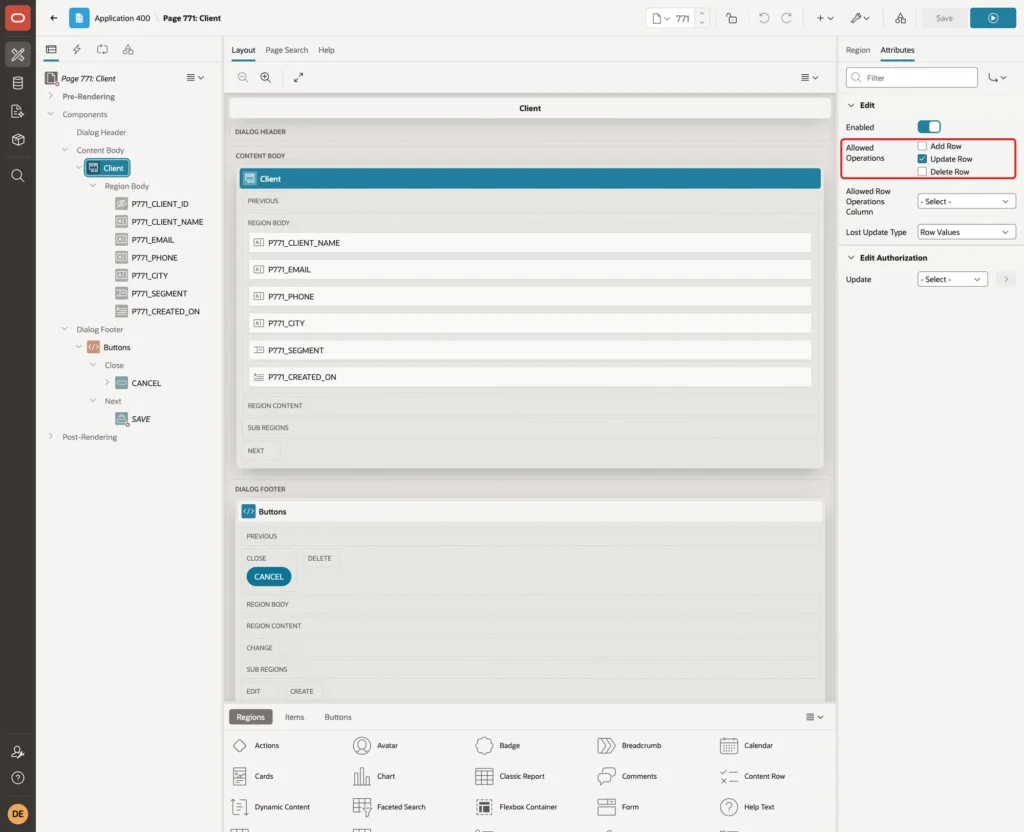Switch gallery to Buttons tab
Viewport: 1024px width, 832px height.
click(338, 716)
